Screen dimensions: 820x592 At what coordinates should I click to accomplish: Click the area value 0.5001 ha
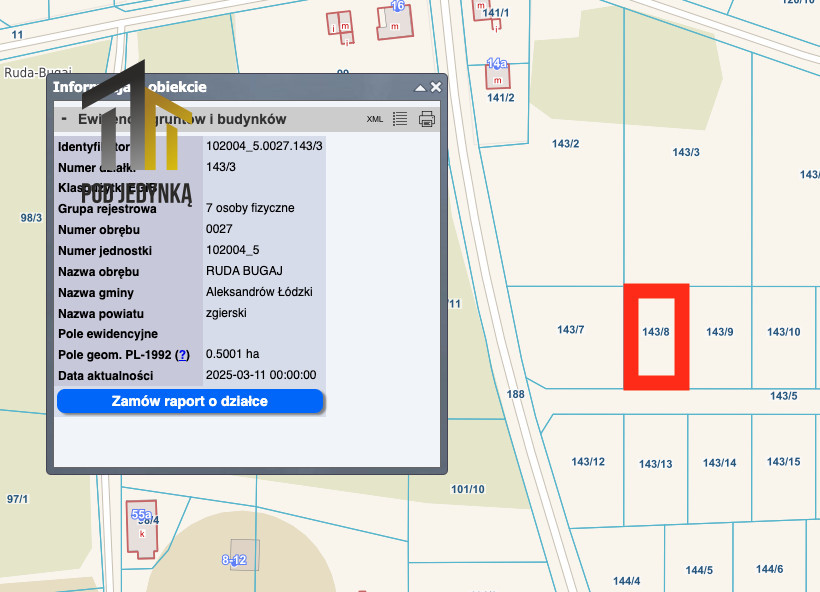232,354
